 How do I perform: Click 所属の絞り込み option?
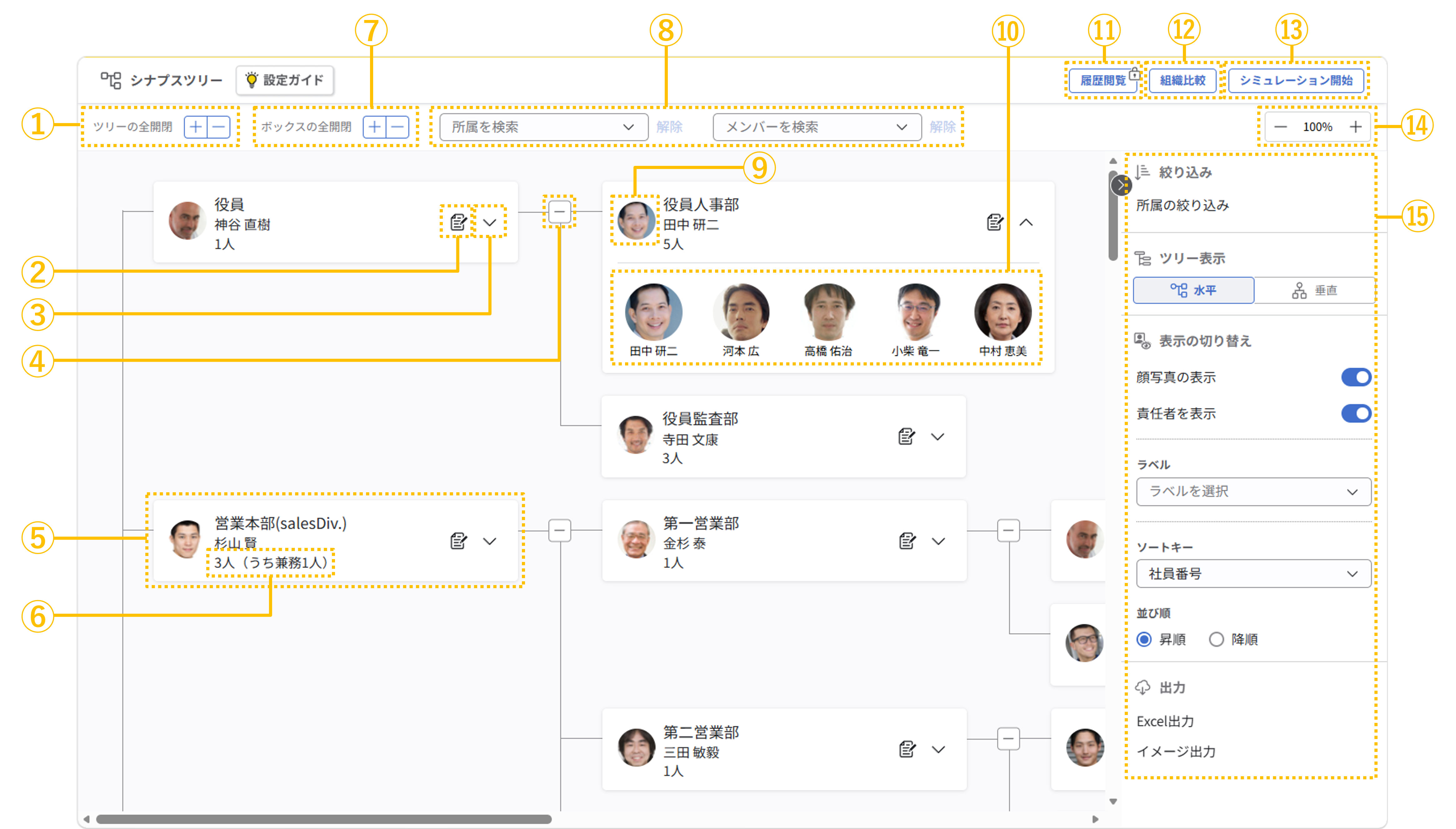1183,206
